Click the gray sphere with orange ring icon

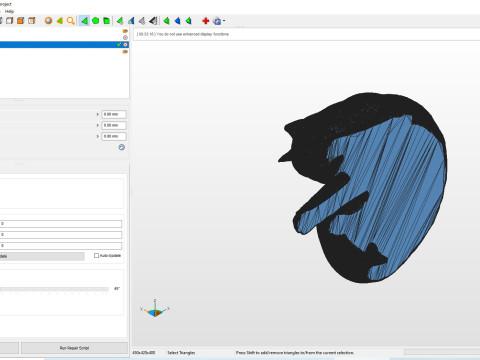pyautogui.click(x=49, y=21)
